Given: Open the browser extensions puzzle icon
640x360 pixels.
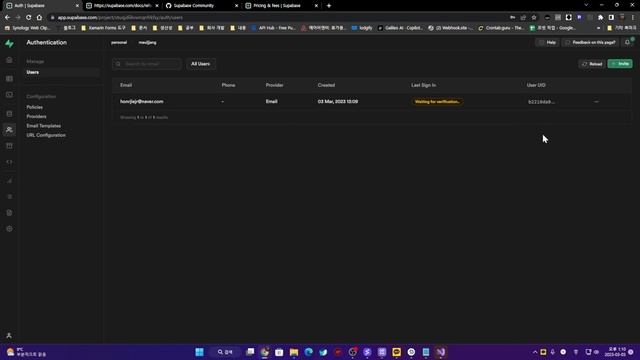Looking at the screenshot, I should pos(600,18).
